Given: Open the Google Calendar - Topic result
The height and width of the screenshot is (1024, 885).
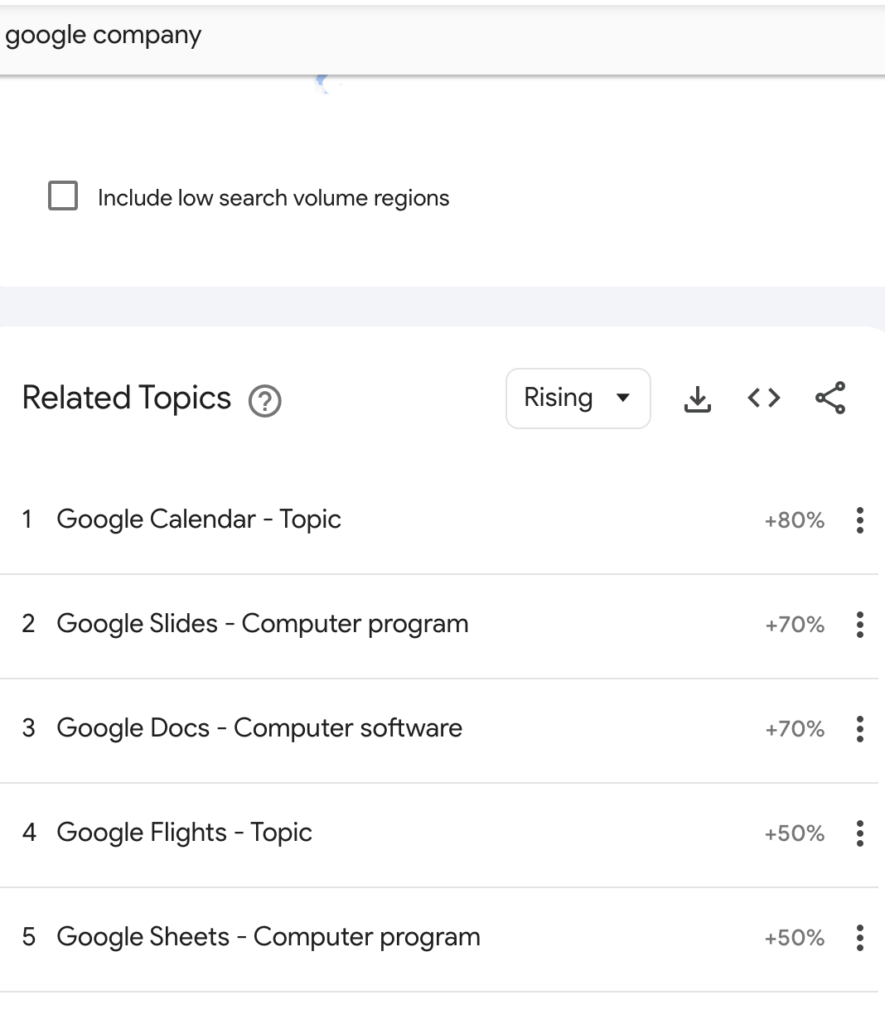Looking at the screenshot, I should click(x=198, y=520).
